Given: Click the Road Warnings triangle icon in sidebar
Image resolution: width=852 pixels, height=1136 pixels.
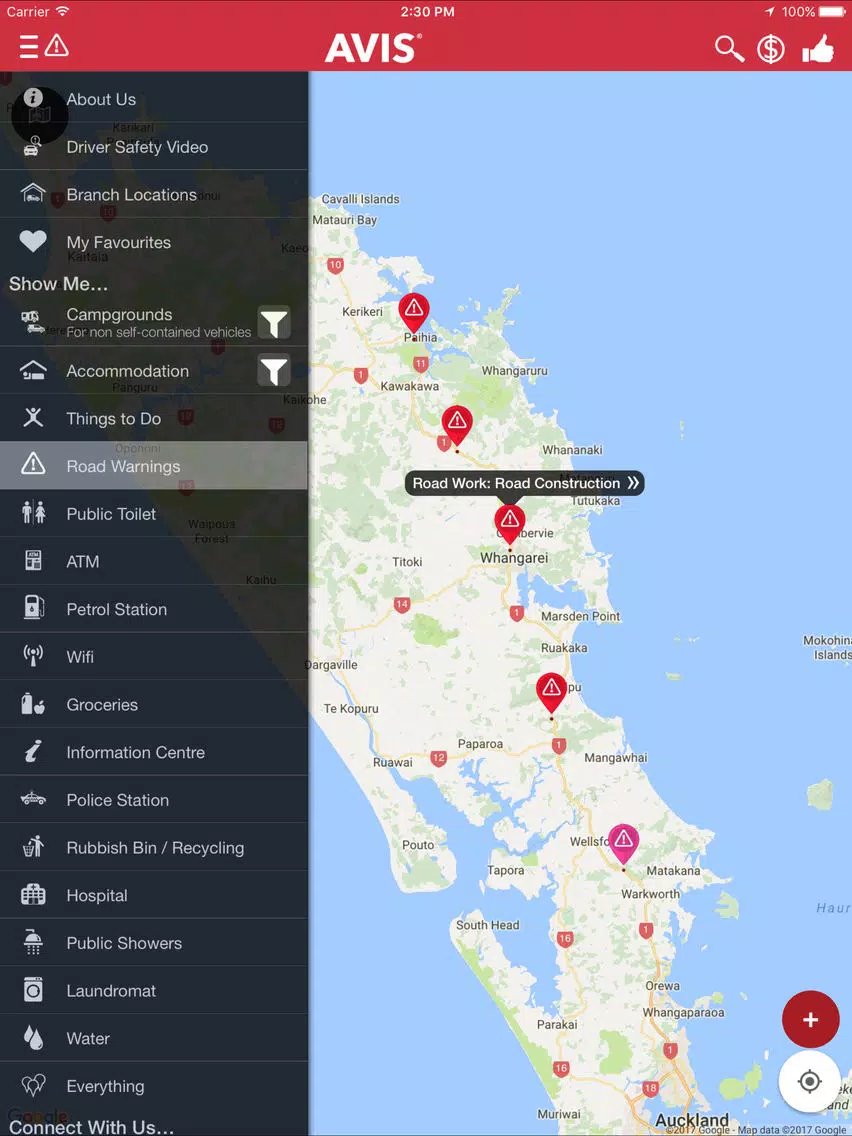Looking at the screenshot, I should [33, 463].
